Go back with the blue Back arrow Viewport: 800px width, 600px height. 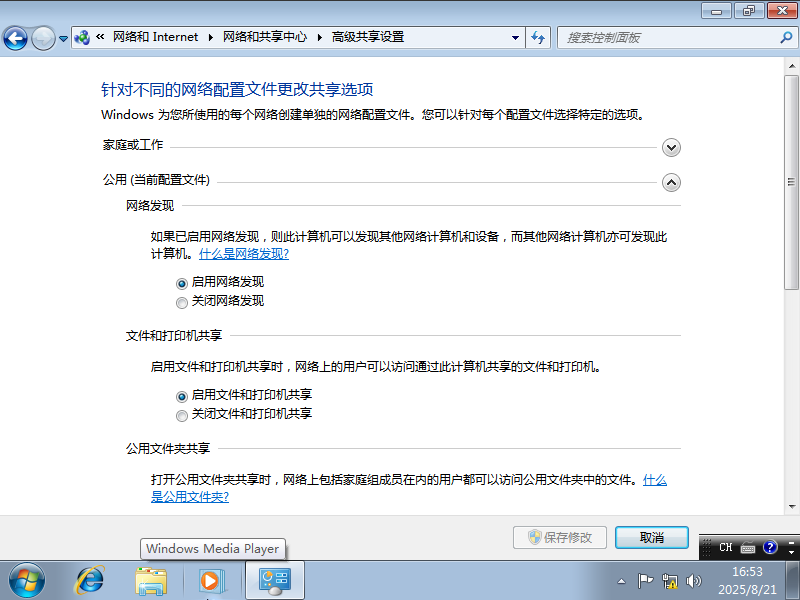click(x=15, y=38)
